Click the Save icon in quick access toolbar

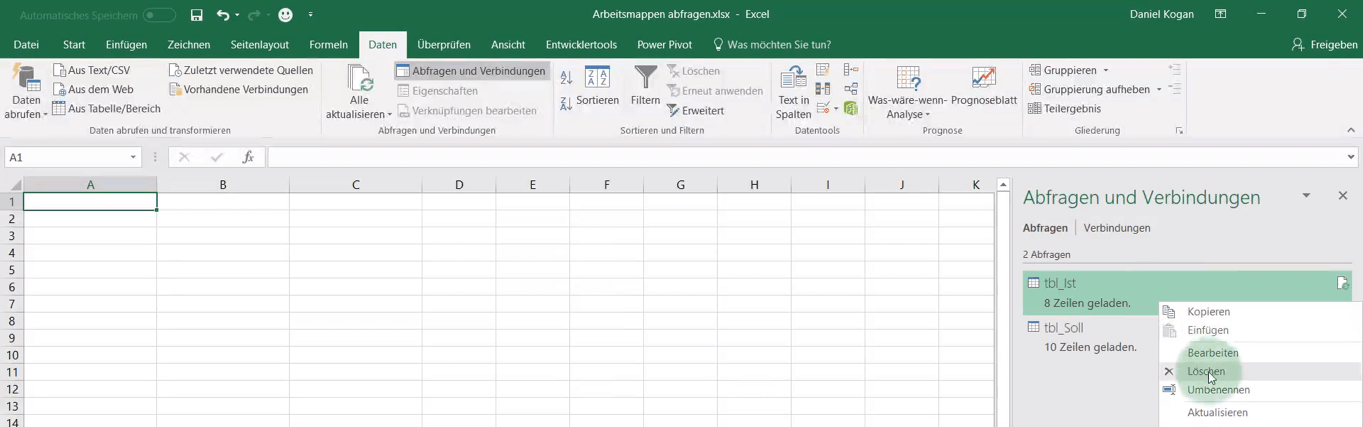click(x=196, y=15)
